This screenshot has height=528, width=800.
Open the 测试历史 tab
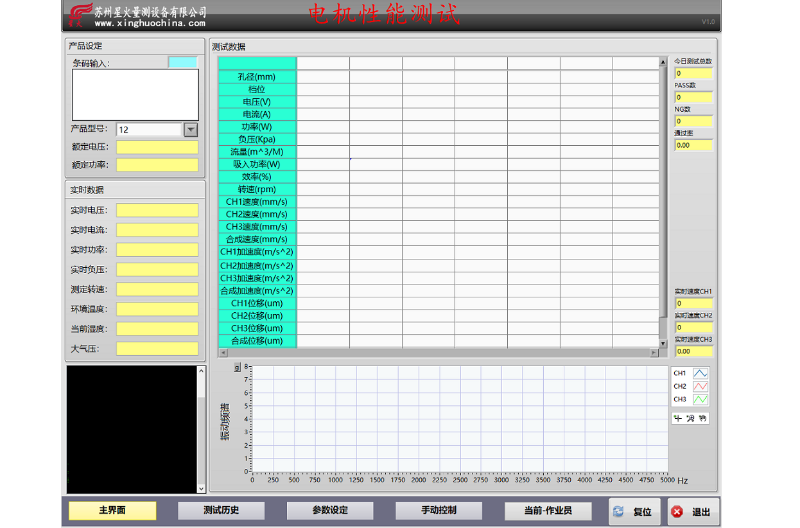point(221,510)
